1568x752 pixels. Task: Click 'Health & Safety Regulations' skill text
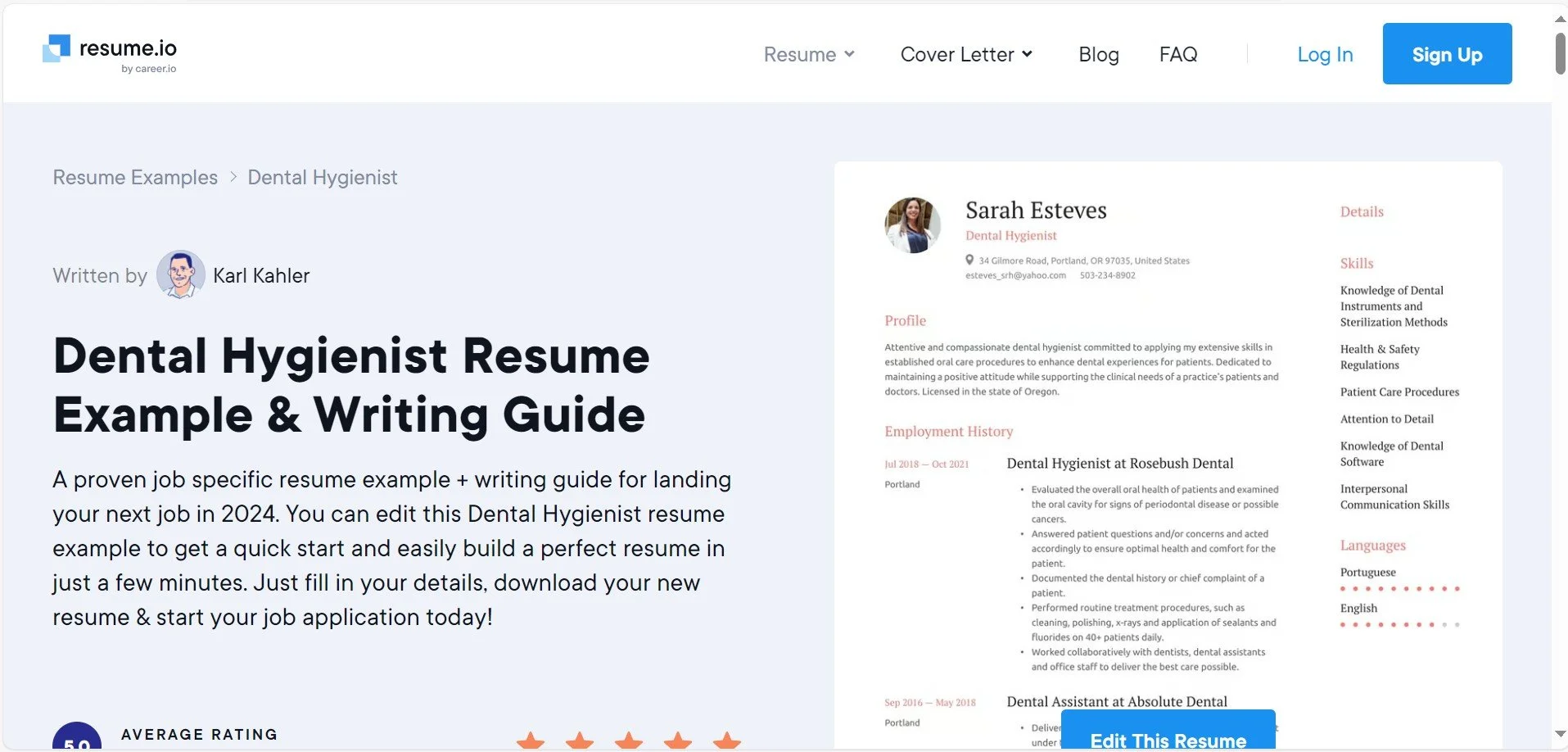(1380, 356)
